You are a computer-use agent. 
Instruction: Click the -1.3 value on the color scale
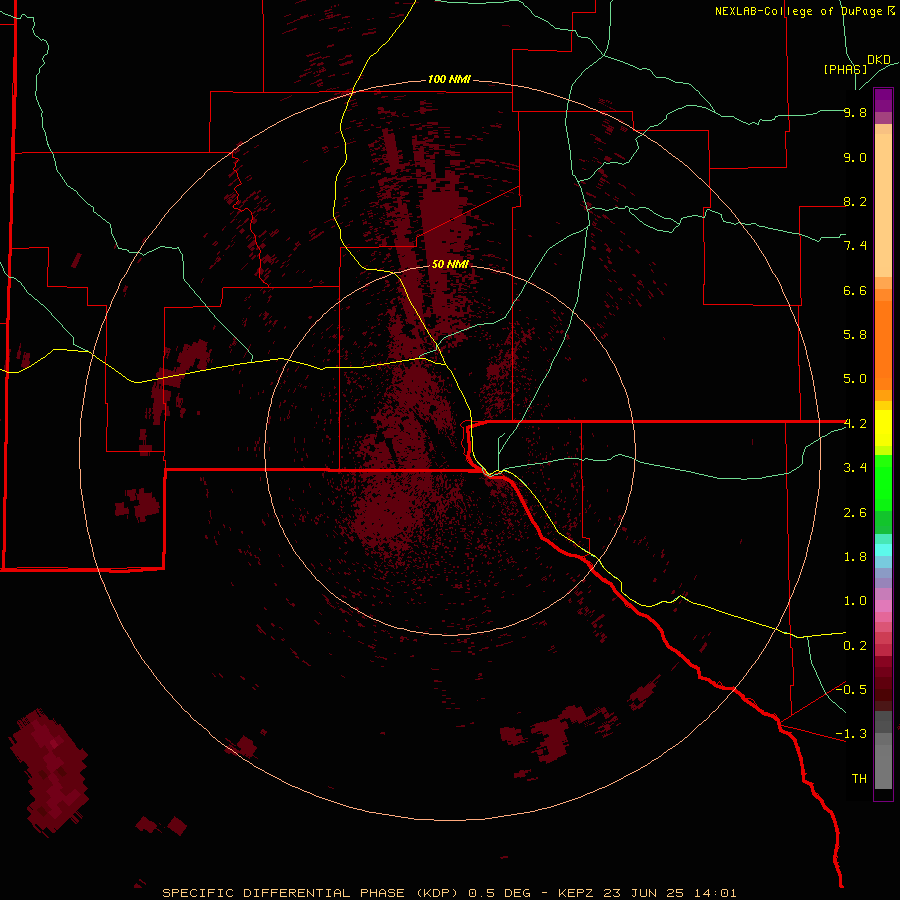(x=851, y=734)
